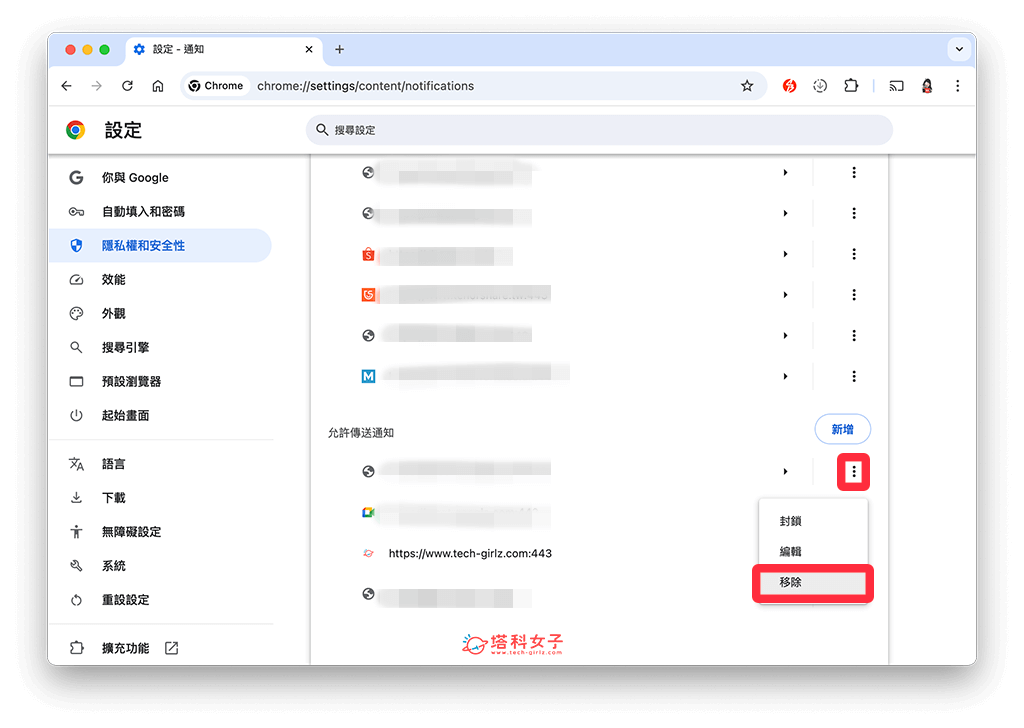Select 隱私權和安全性 in sidebar
The height and width of the screenshot is (728, 1024).
coord(161,245)
